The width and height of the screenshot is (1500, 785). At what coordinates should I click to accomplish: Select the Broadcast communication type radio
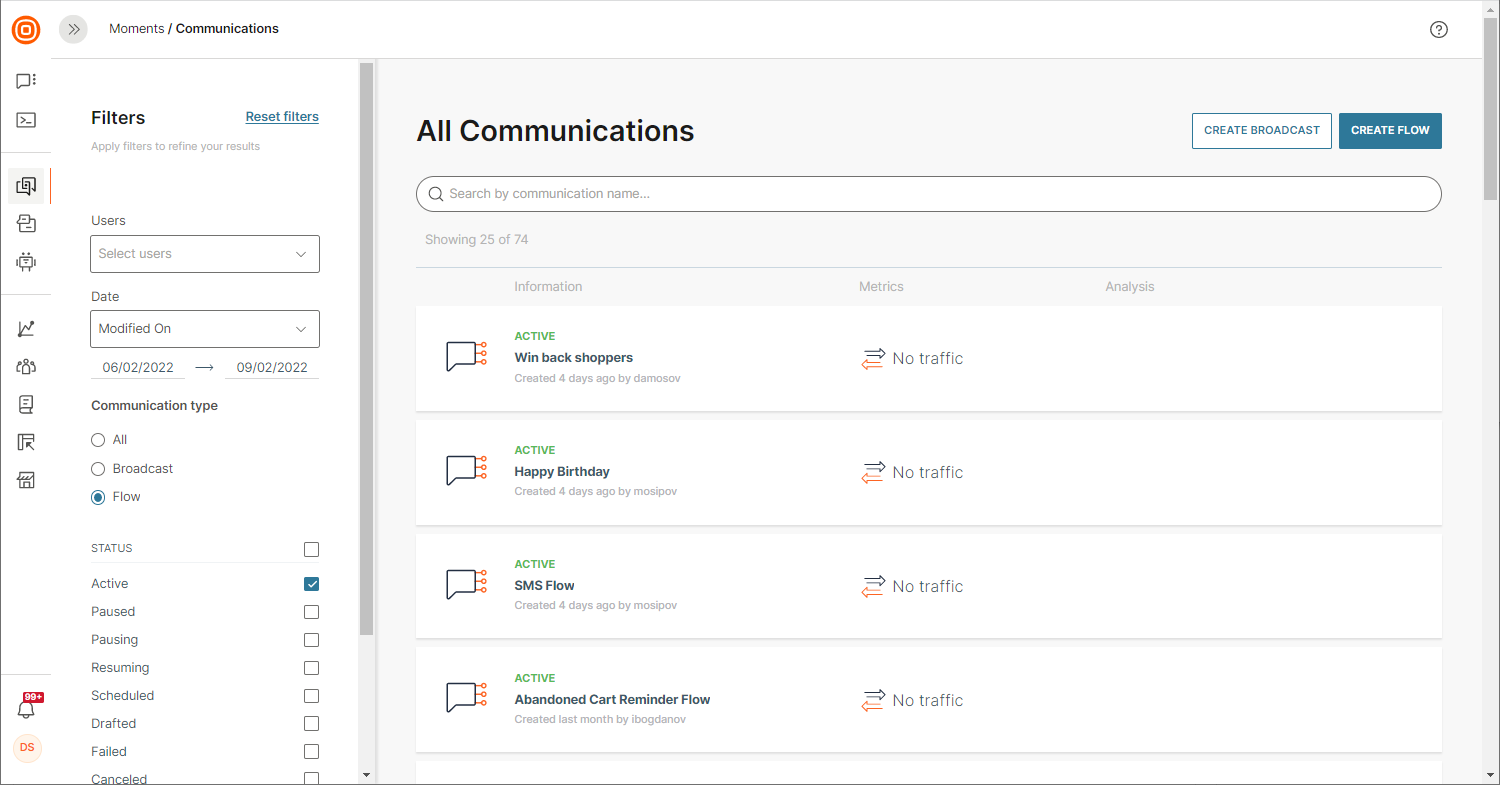click(x=98, y=469)
